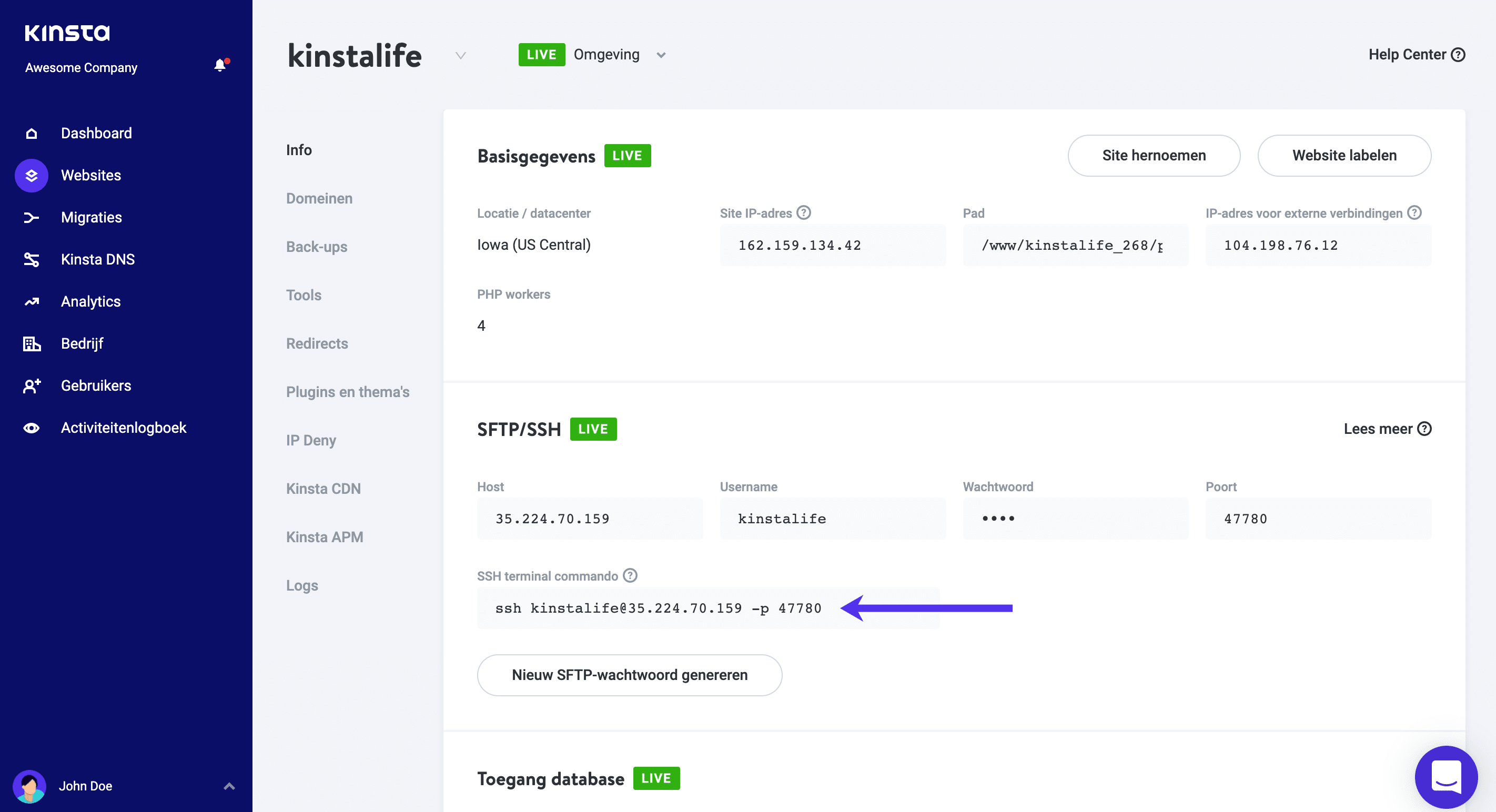Click the Poort field 47780
Screen dimensions: 1496x812
coord(1318,519)
